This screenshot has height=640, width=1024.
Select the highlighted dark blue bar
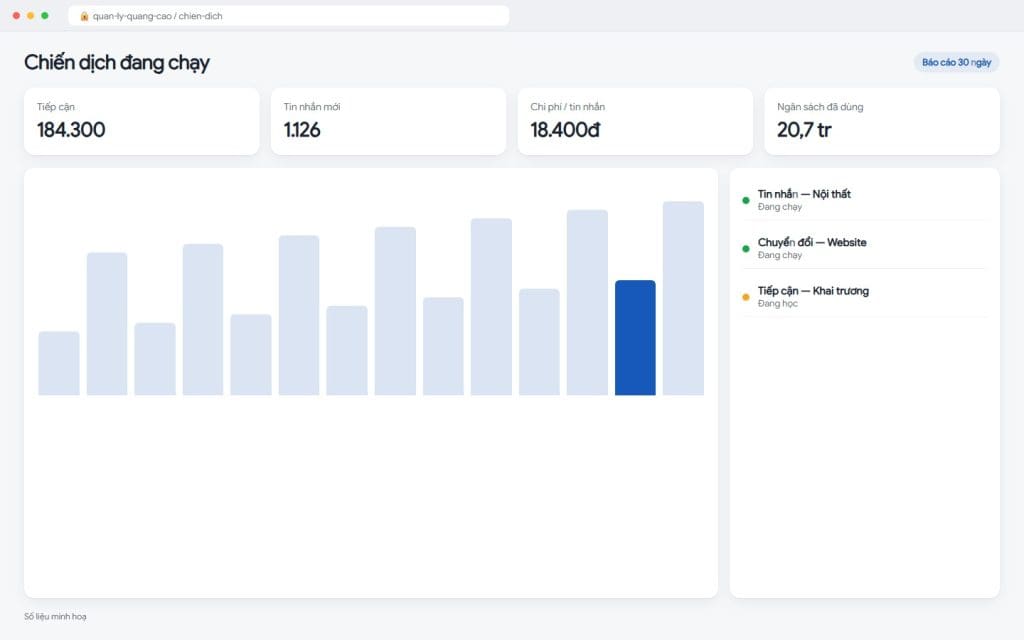coord(635,338)
